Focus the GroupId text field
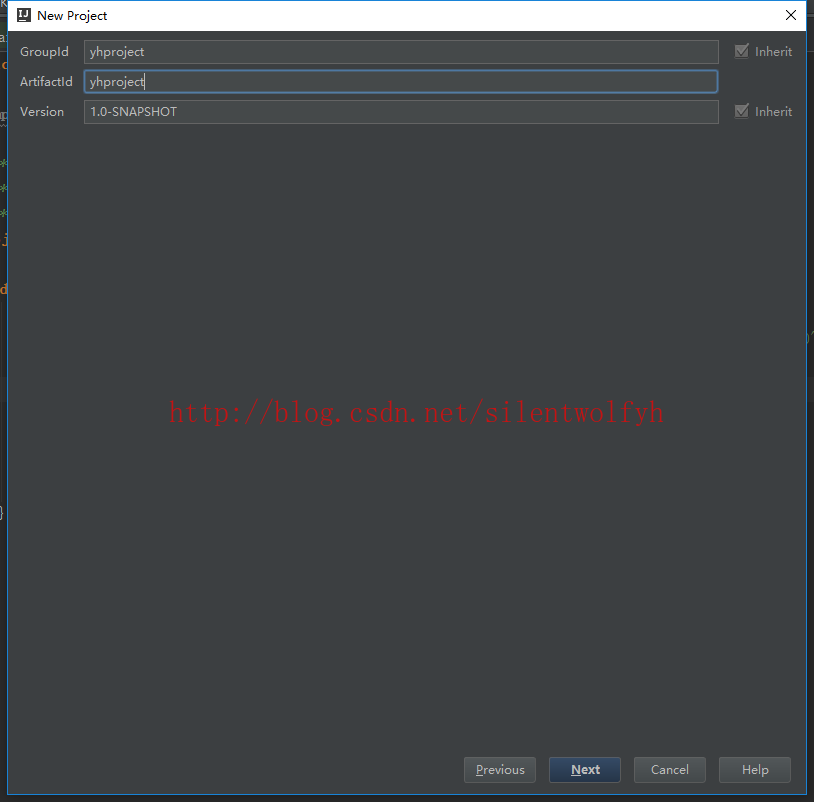The image size is (814, 802). (400, 52)
